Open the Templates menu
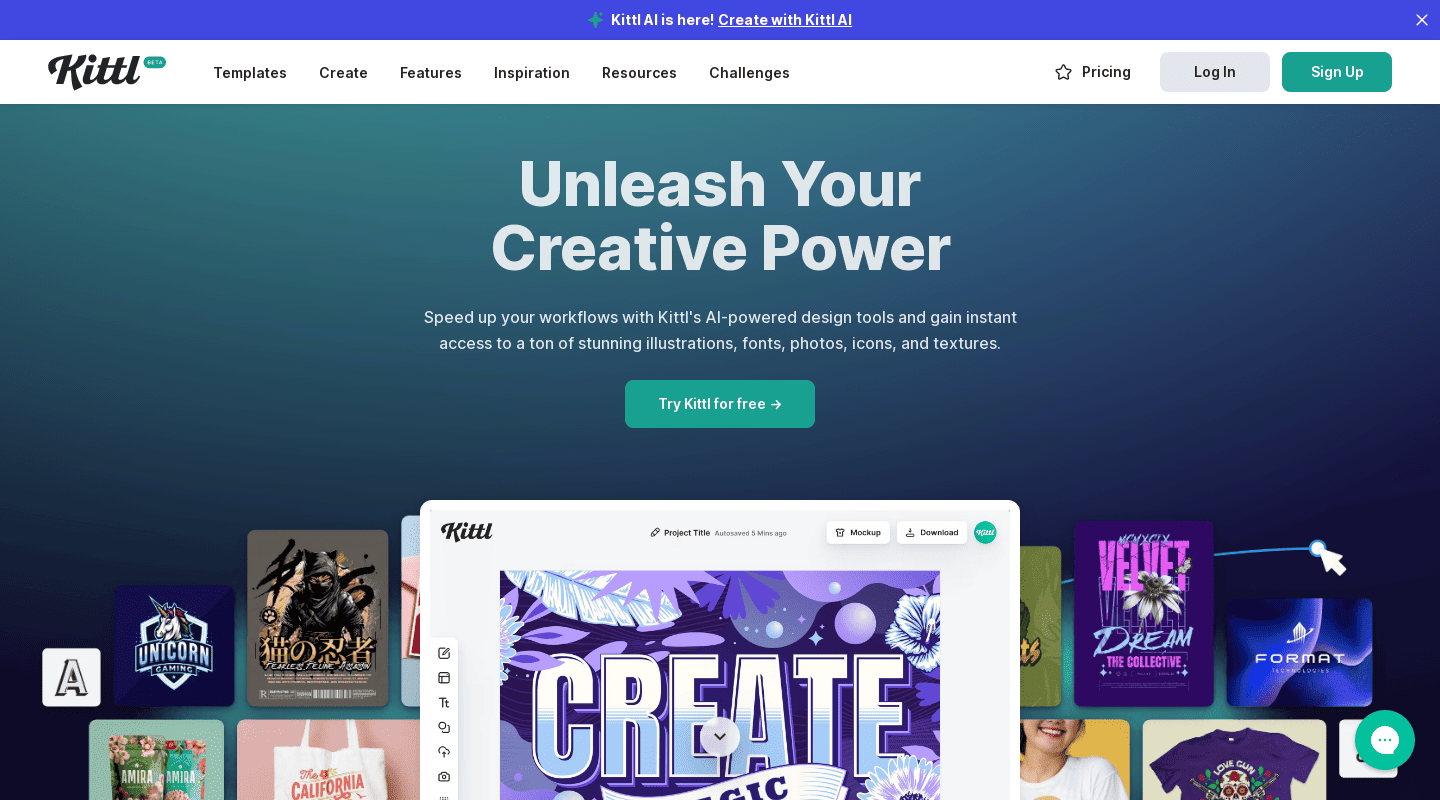Screen dimensions: 1440x800 (250, 72)
